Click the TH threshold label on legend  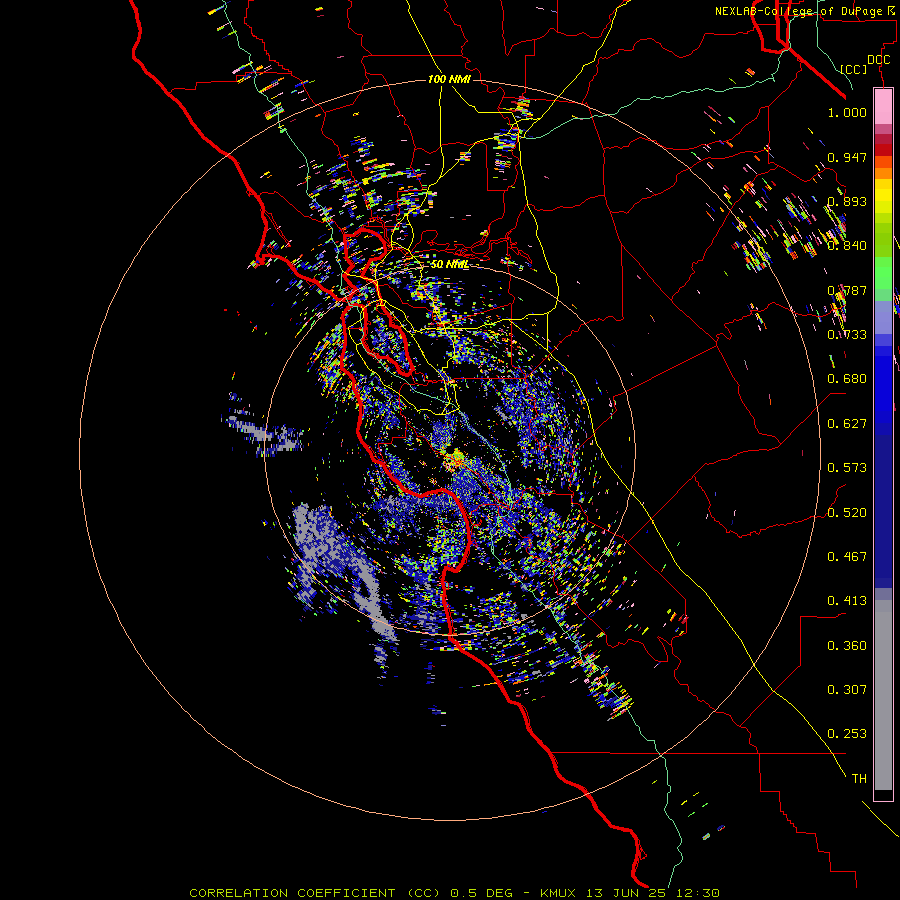[859, 779]
